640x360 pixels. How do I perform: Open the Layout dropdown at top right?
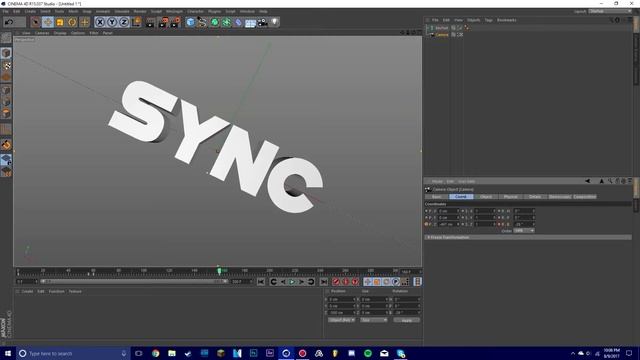coord(611,11)
